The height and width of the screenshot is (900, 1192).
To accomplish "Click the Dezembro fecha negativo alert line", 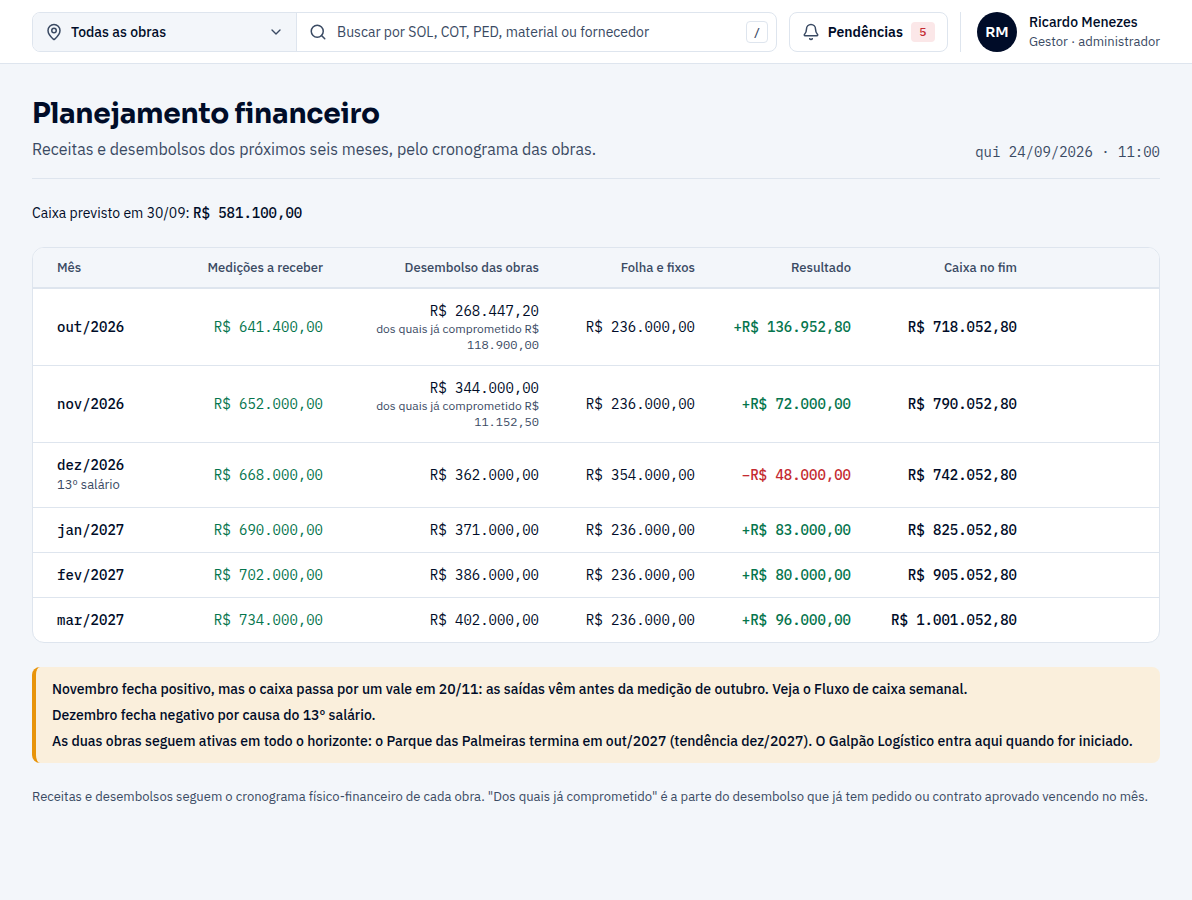I will pyautogui.click(x=214, y=715).
